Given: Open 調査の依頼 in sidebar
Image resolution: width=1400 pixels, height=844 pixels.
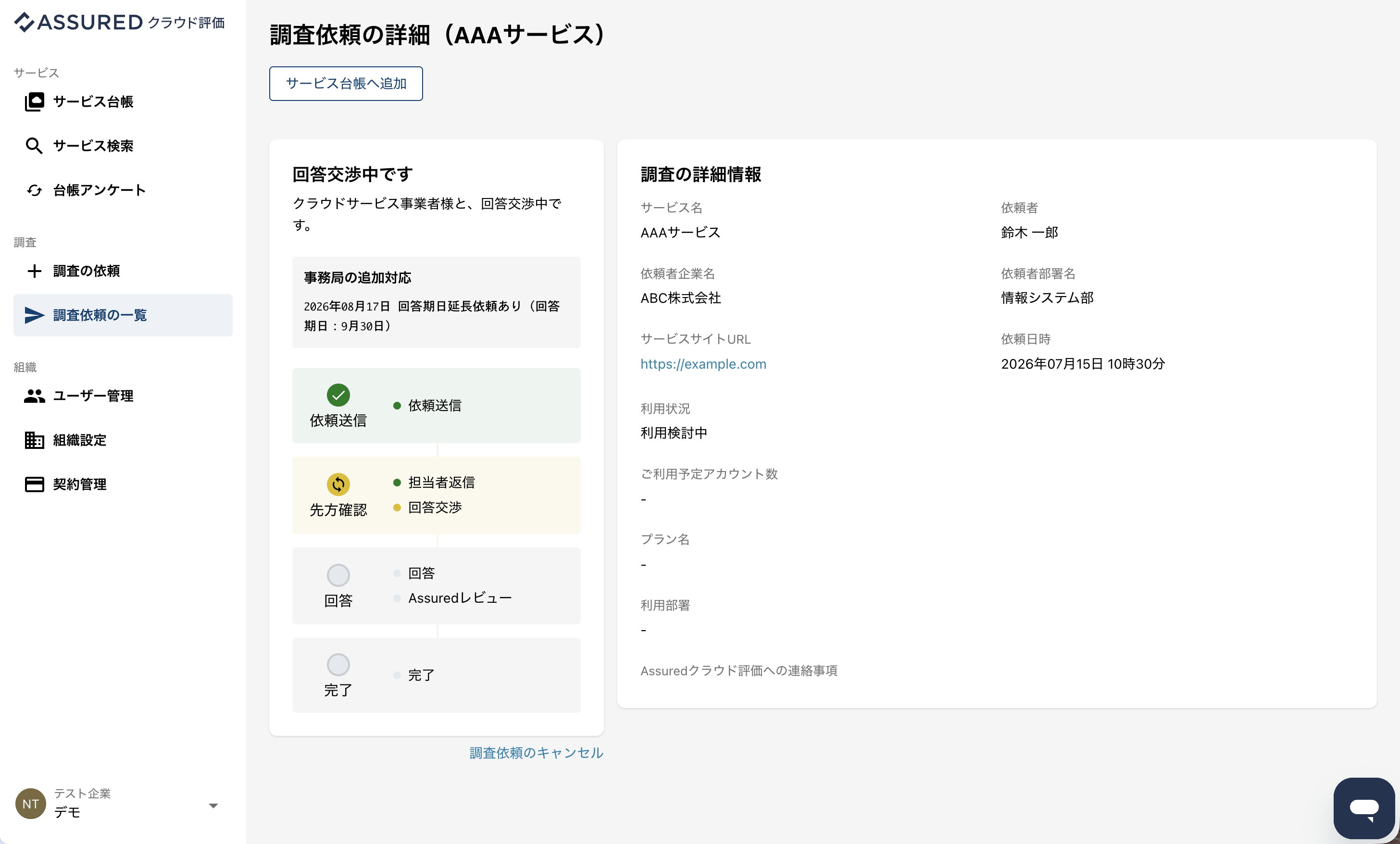Looking at the screenshot, I should tap(123, 271).
